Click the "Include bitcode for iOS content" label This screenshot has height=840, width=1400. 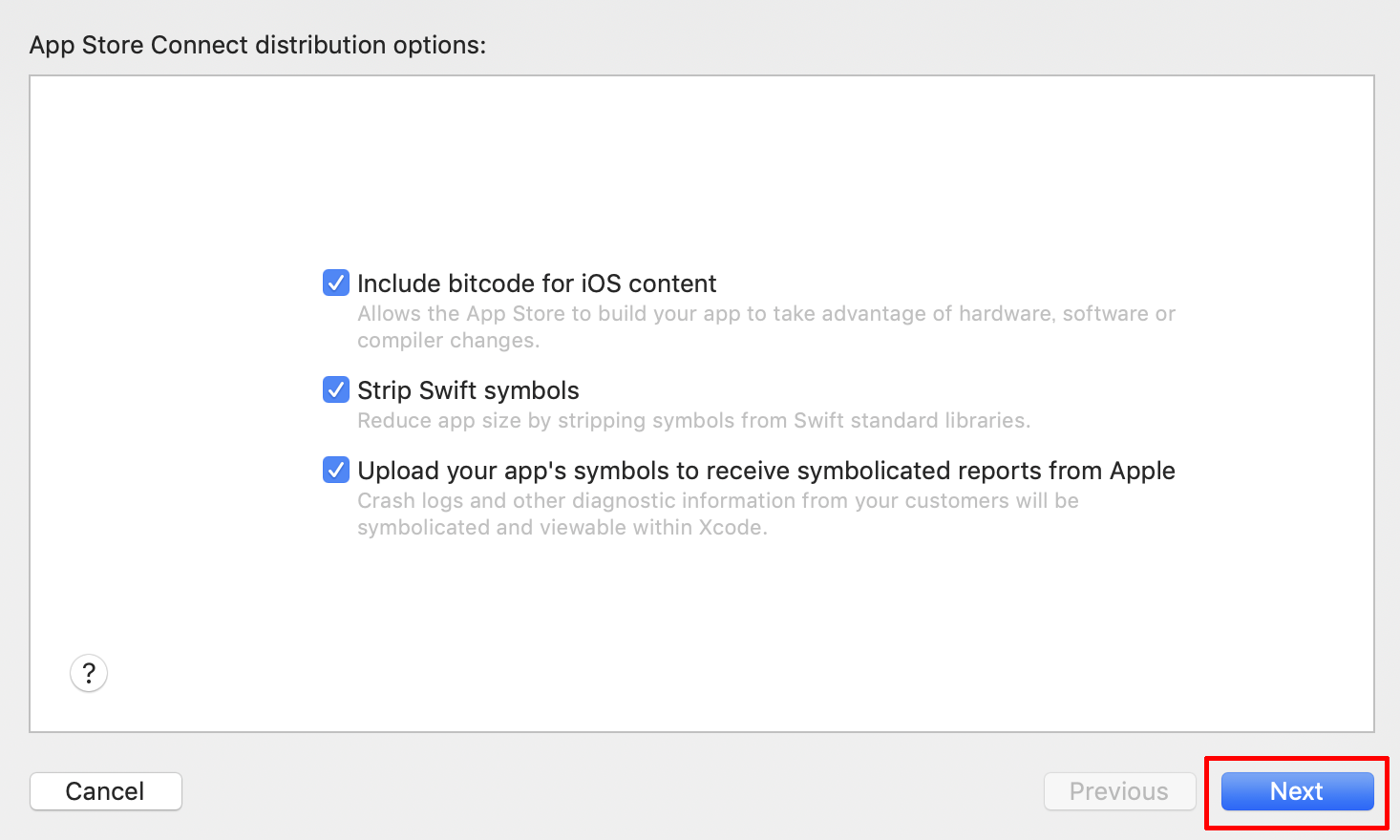pos(536,283)
